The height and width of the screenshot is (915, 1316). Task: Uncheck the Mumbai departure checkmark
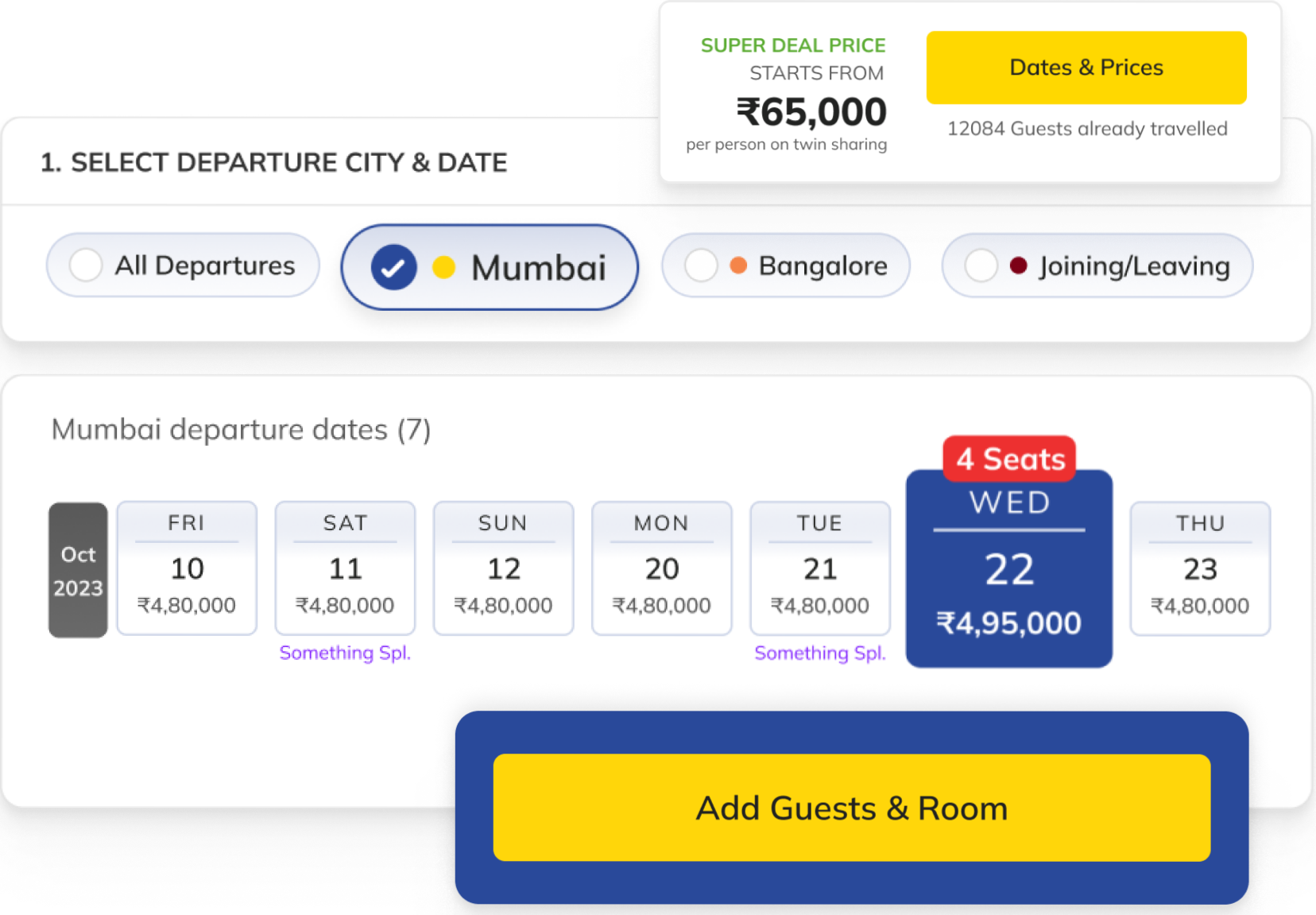tap(393, 267)
